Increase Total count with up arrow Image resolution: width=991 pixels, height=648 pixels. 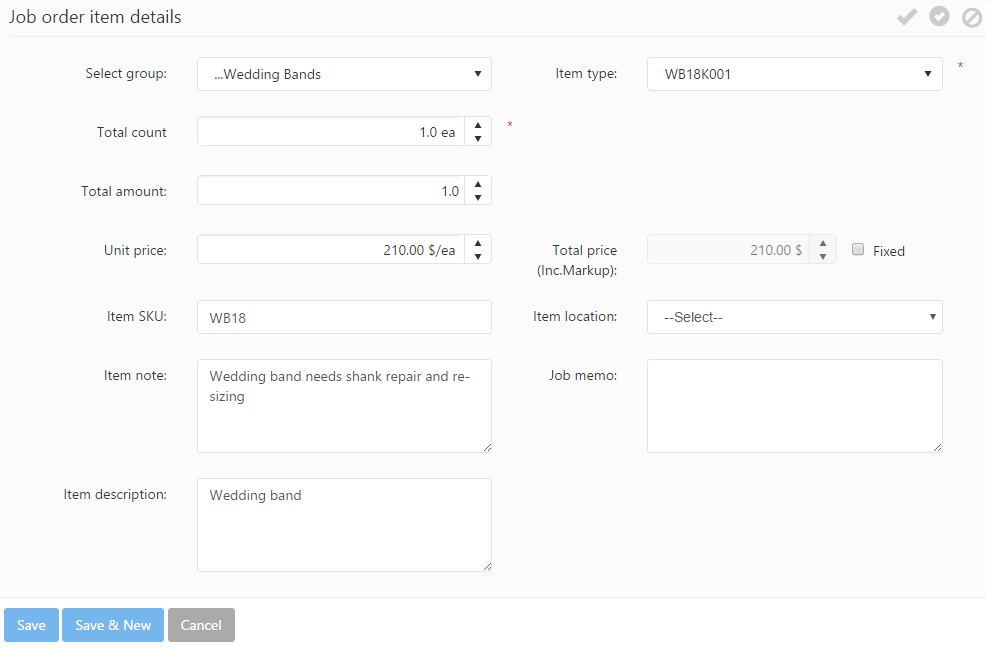[x=478, y=126]
